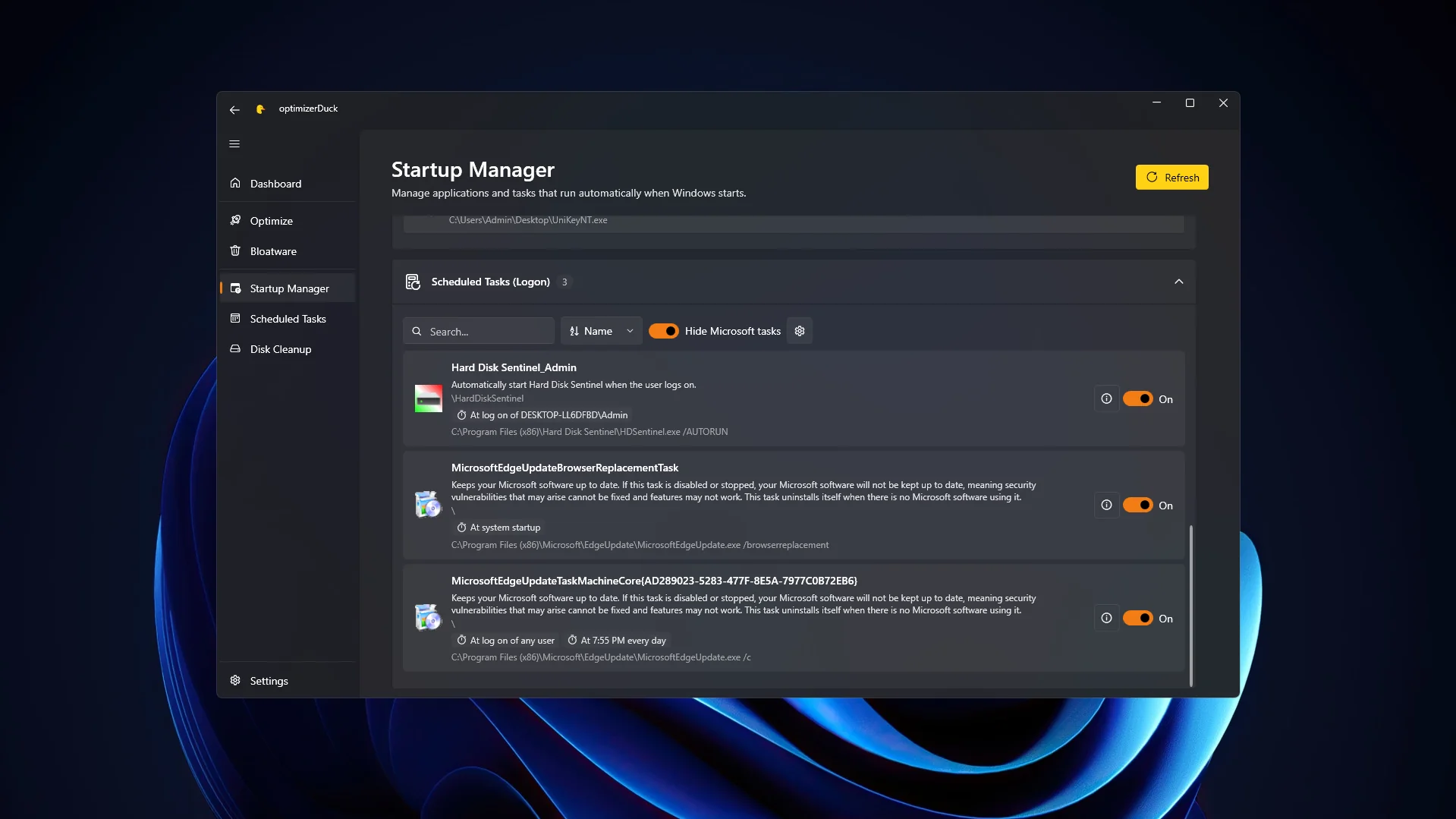Select the MicrosoftEdgeUpdateBrowserReplacementTask title
This screenshot has height=819, width=1456.
pos(564,468)
